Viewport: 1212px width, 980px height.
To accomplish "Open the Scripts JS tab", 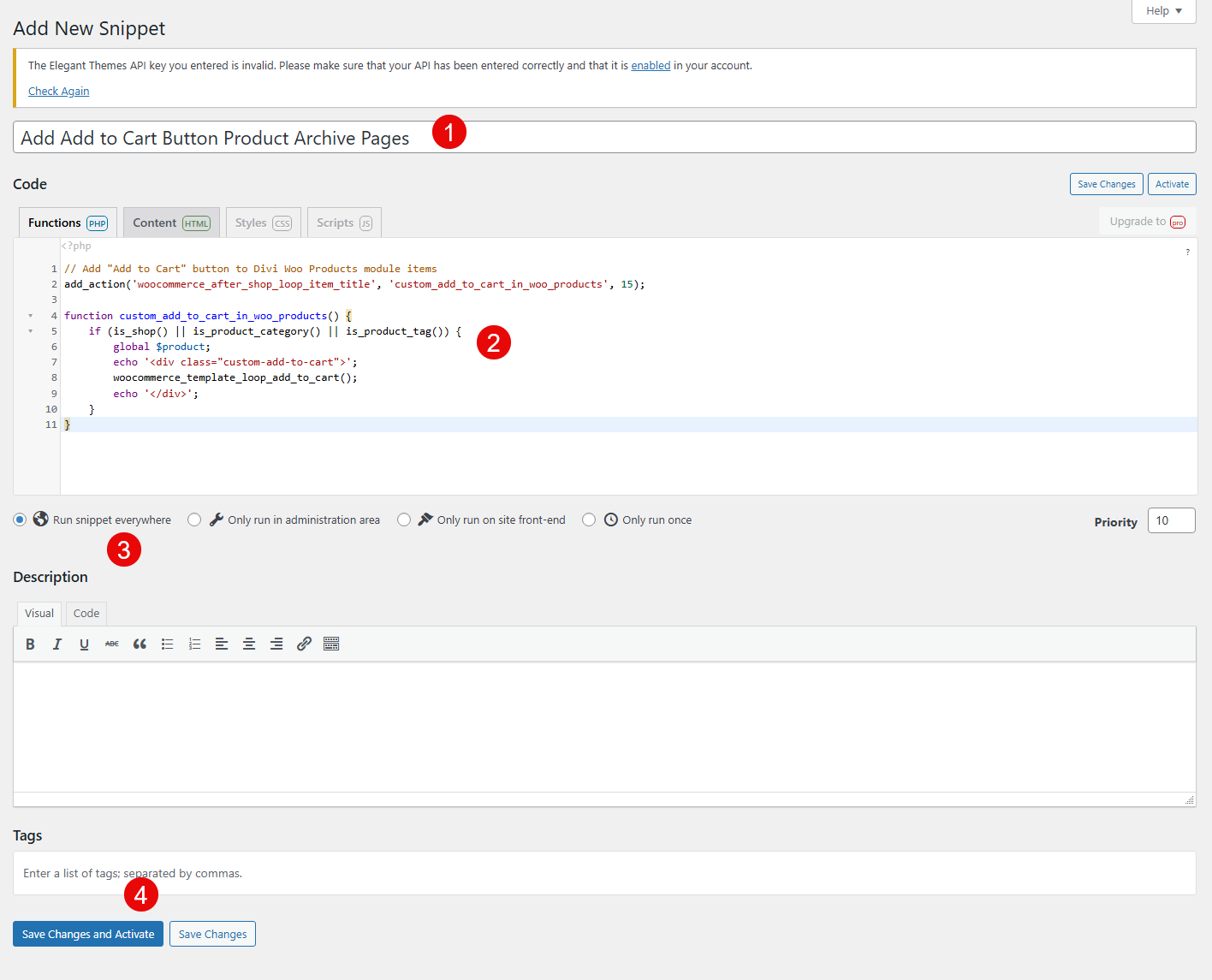I will tap(344, 223).
